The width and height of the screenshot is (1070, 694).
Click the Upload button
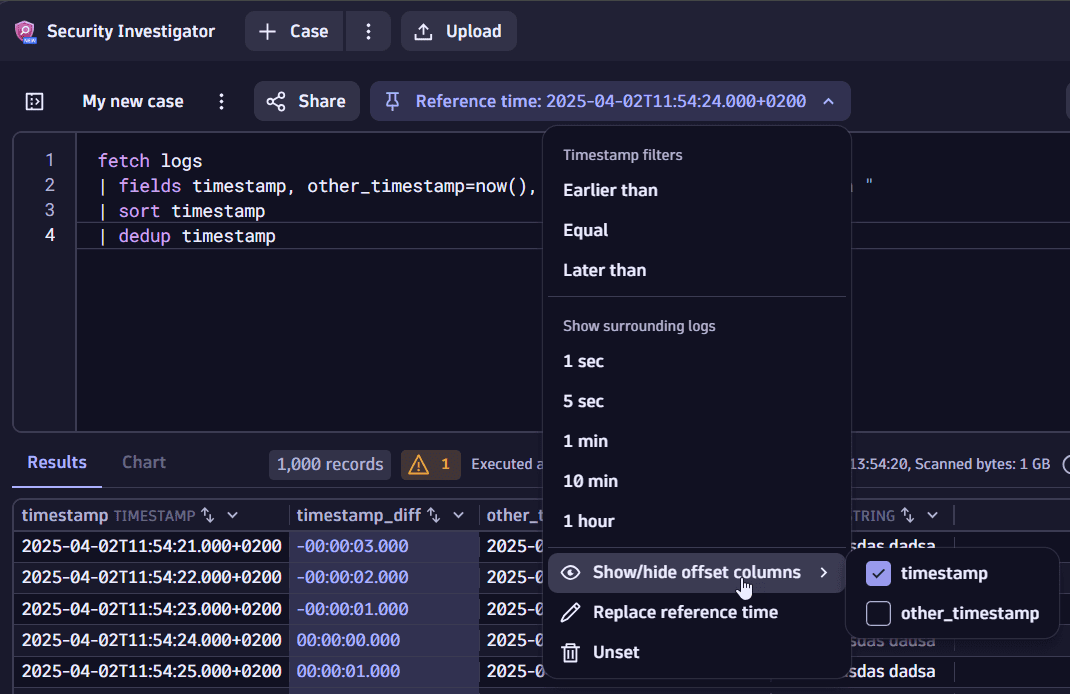pos(459,31)
